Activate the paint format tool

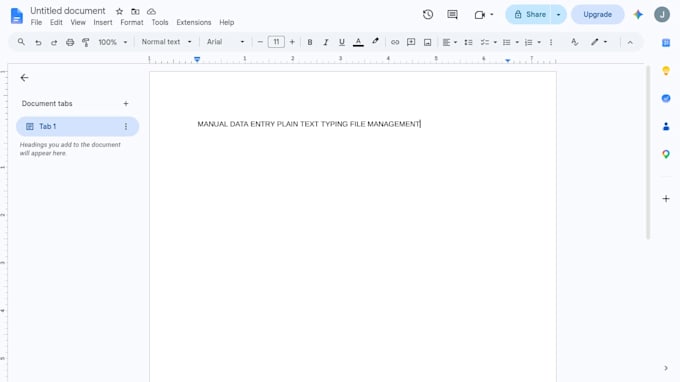pos(86,42)
